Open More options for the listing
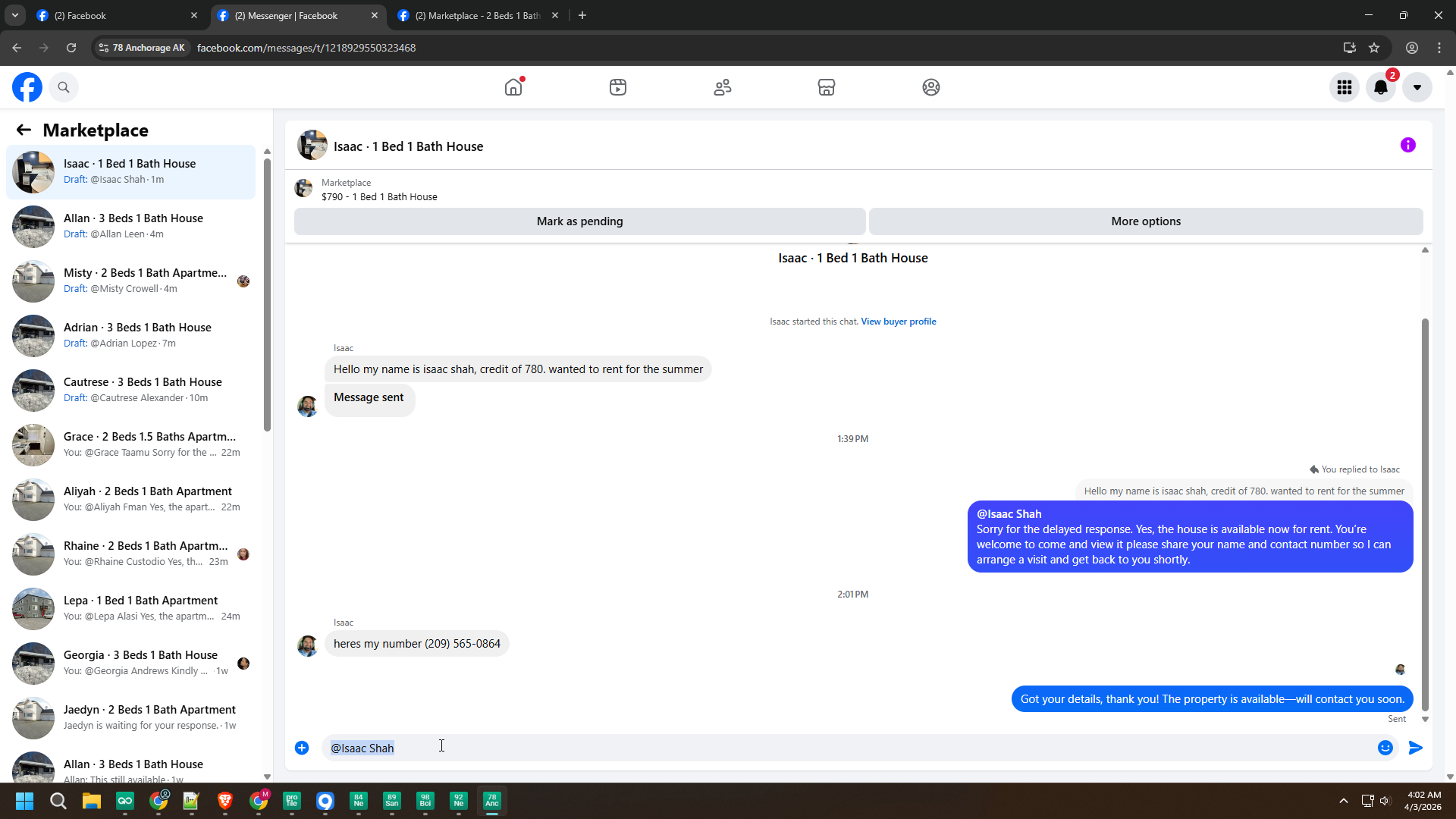 (x=1146, y=221)
